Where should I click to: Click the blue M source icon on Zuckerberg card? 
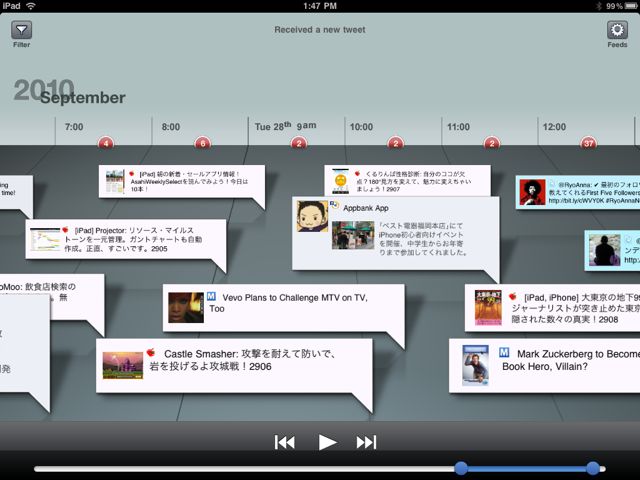504,352
